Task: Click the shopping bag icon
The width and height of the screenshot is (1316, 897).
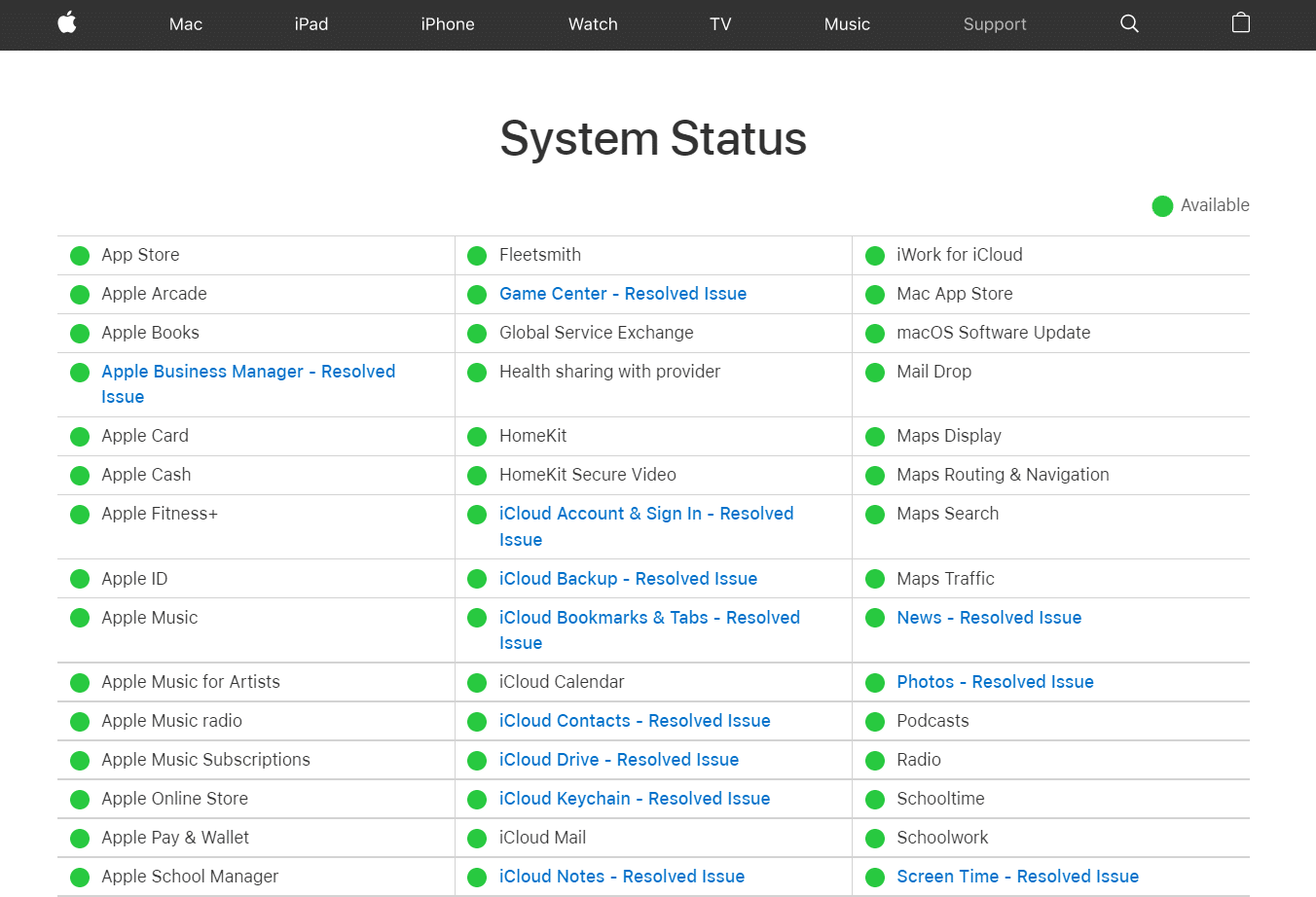Action: (1240, 22)
